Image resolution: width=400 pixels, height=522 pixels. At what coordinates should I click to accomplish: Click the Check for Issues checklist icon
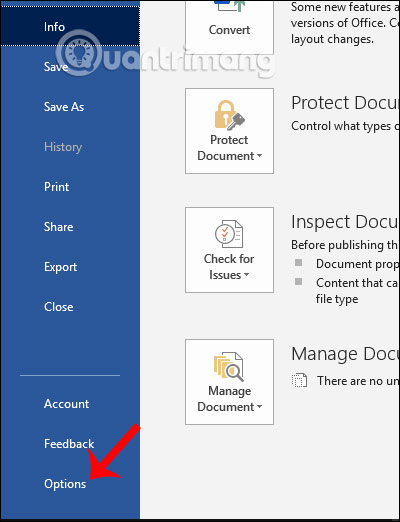(x=229, y=234)
